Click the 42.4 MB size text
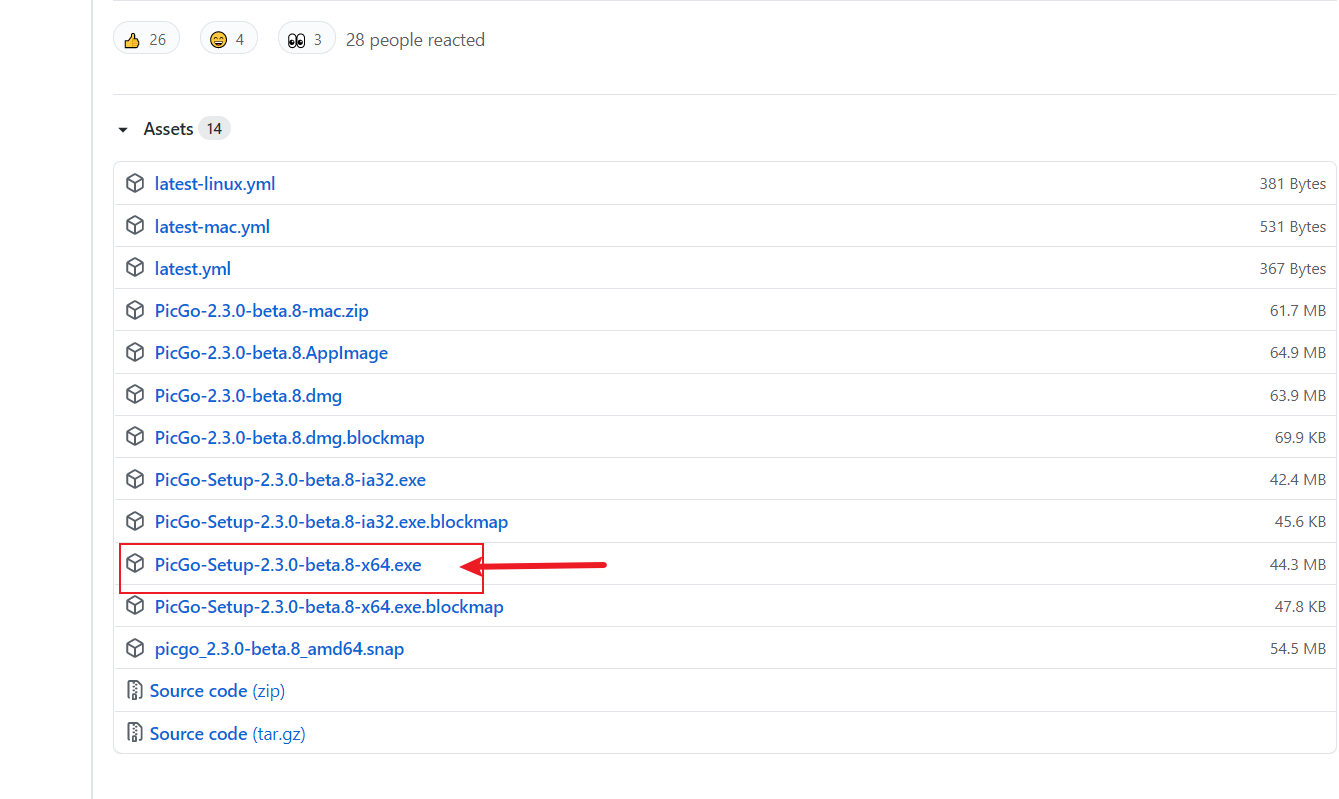This screenshot has height=799, width=1339. tap(1298, 480)
